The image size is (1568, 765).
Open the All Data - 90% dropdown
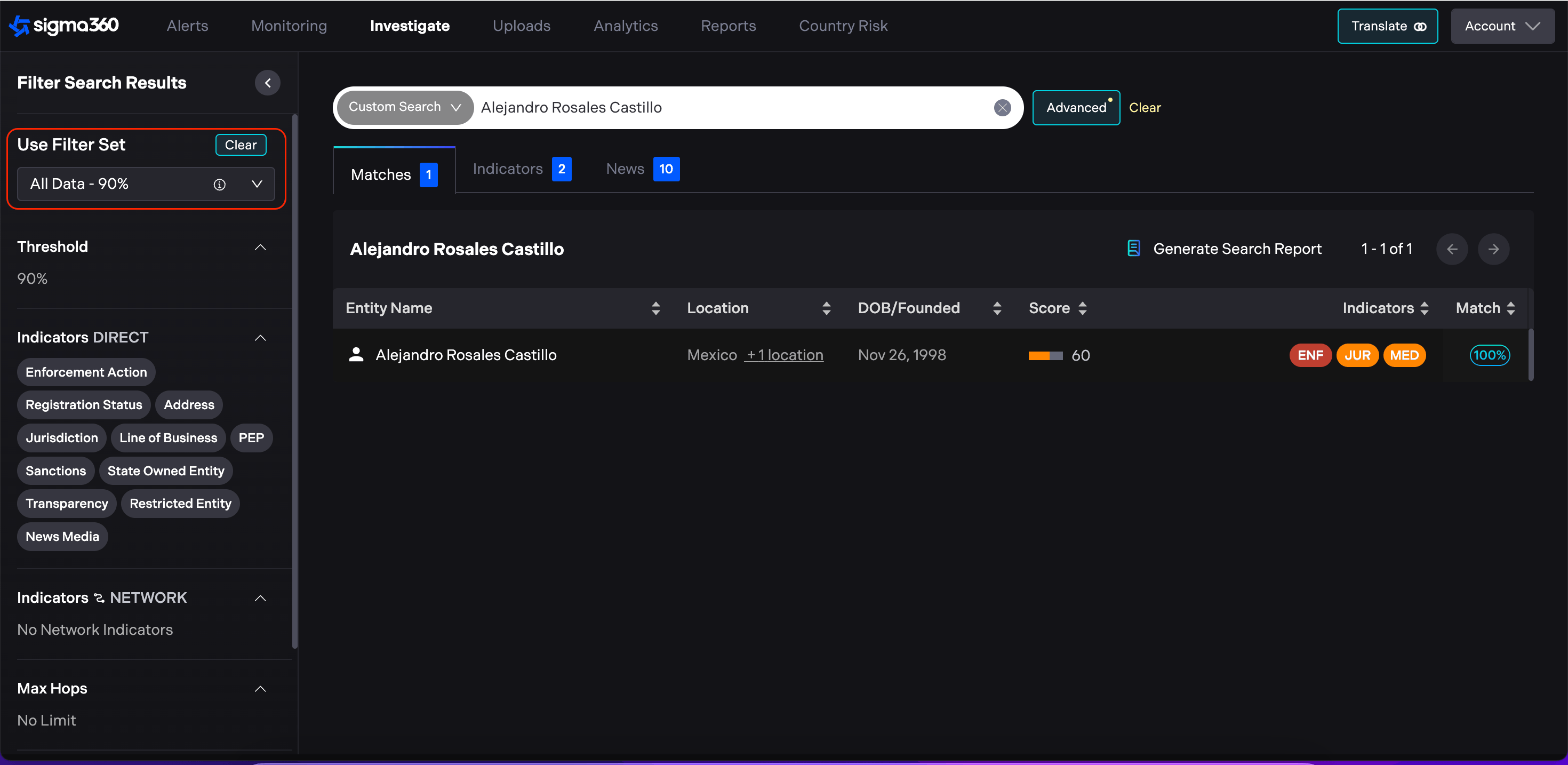click(x=257, y=184)
